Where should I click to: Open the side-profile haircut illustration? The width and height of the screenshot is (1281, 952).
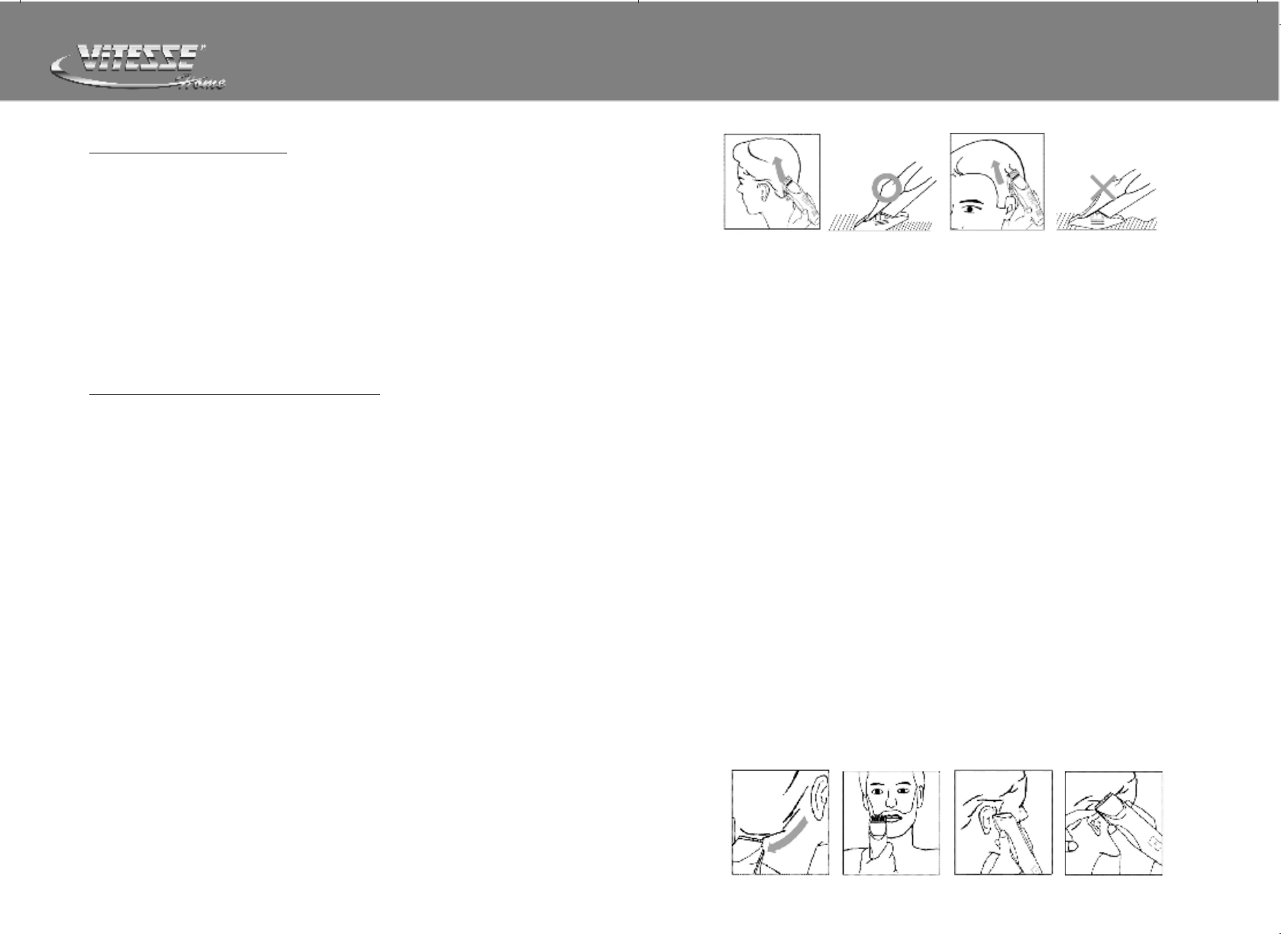(x=772, y=182)
